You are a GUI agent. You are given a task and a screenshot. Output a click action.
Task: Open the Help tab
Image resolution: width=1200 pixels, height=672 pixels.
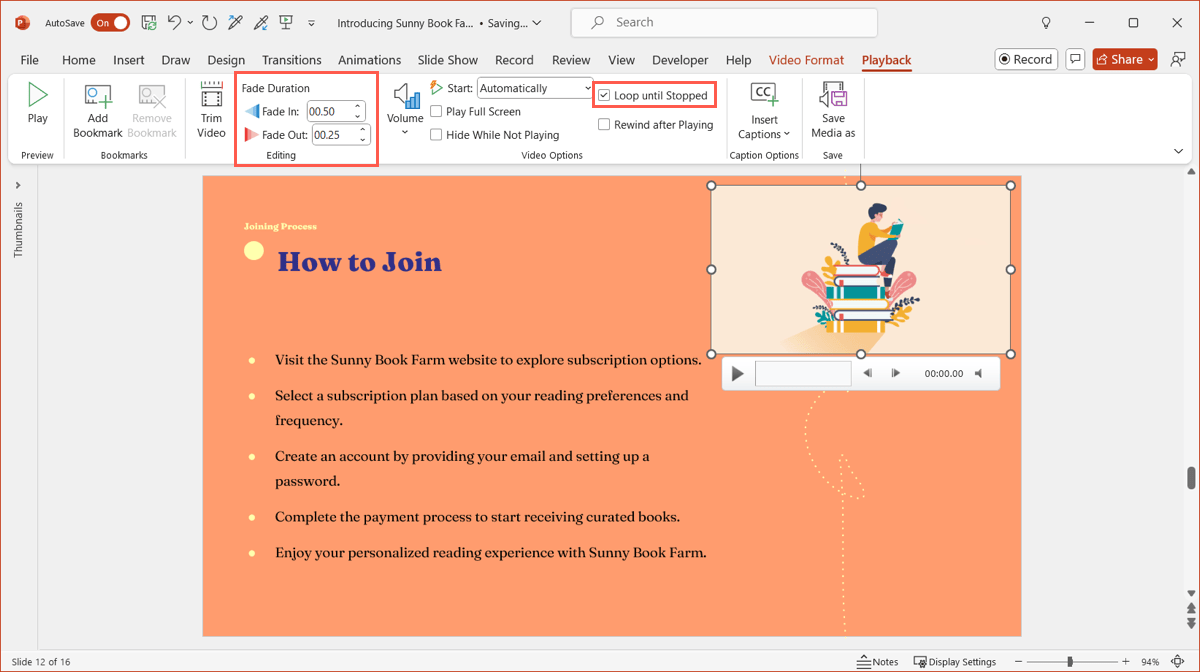coord(738,60)
